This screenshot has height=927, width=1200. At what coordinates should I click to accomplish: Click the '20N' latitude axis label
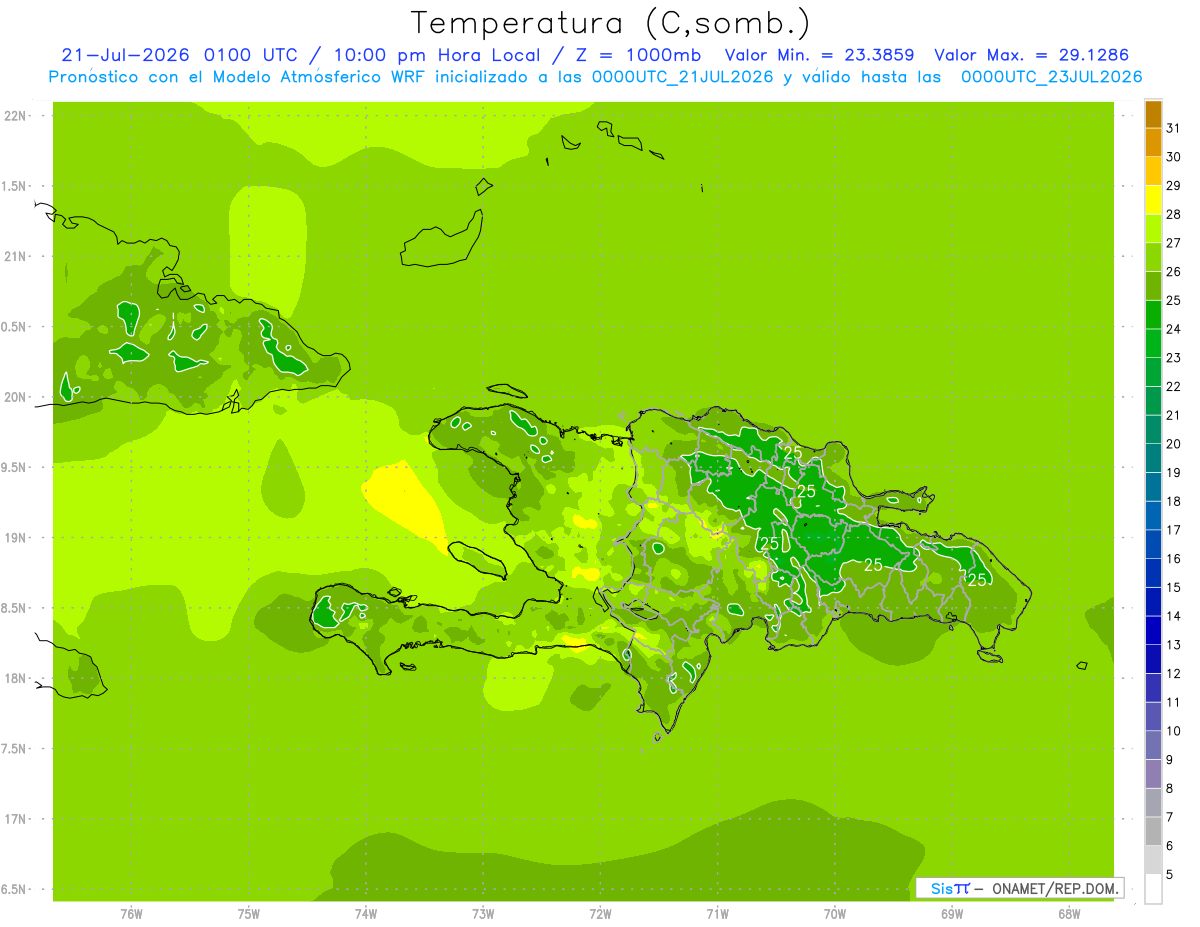pyautogui.click(x=16, y=397)
